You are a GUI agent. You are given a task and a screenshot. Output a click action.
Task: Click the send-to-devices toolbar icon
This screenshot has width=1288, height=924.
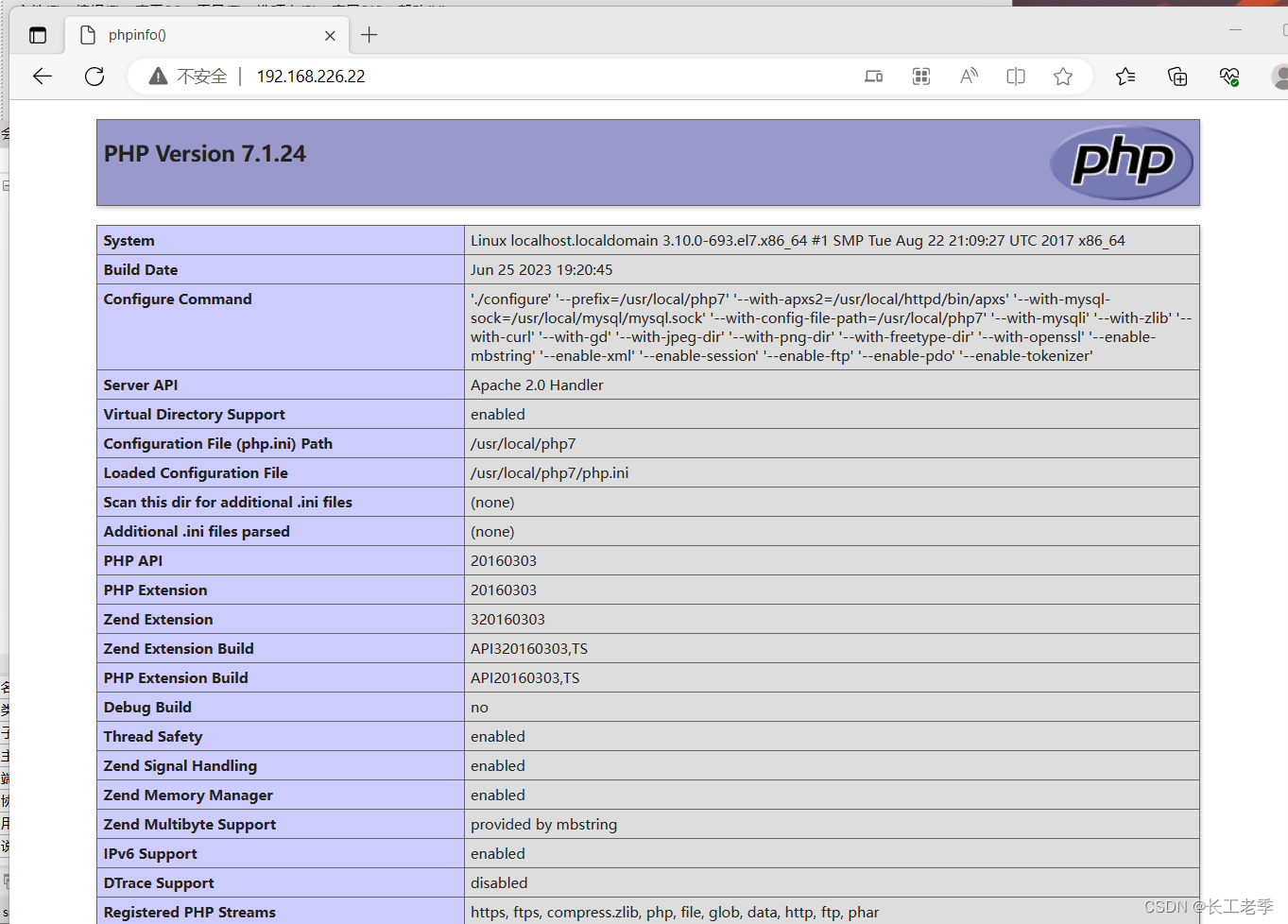coord(873,77)
